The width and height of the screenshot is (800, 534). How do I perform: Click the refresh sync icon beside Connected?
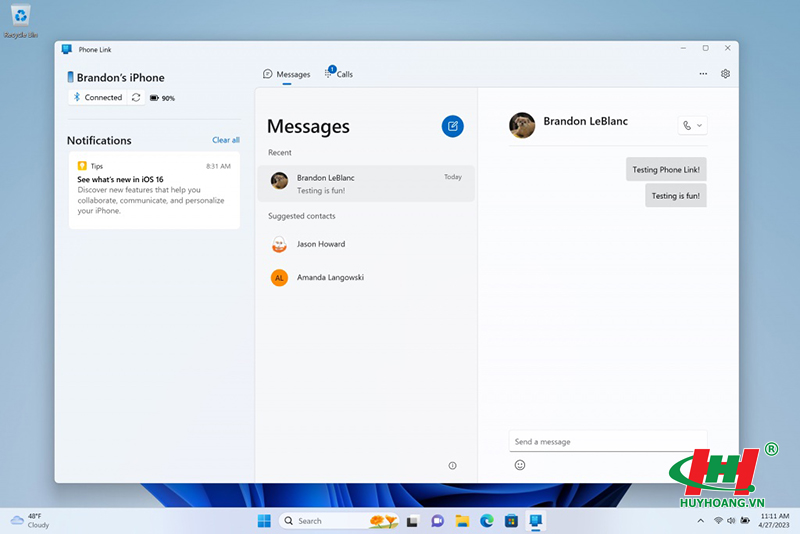tap(136, 97)
